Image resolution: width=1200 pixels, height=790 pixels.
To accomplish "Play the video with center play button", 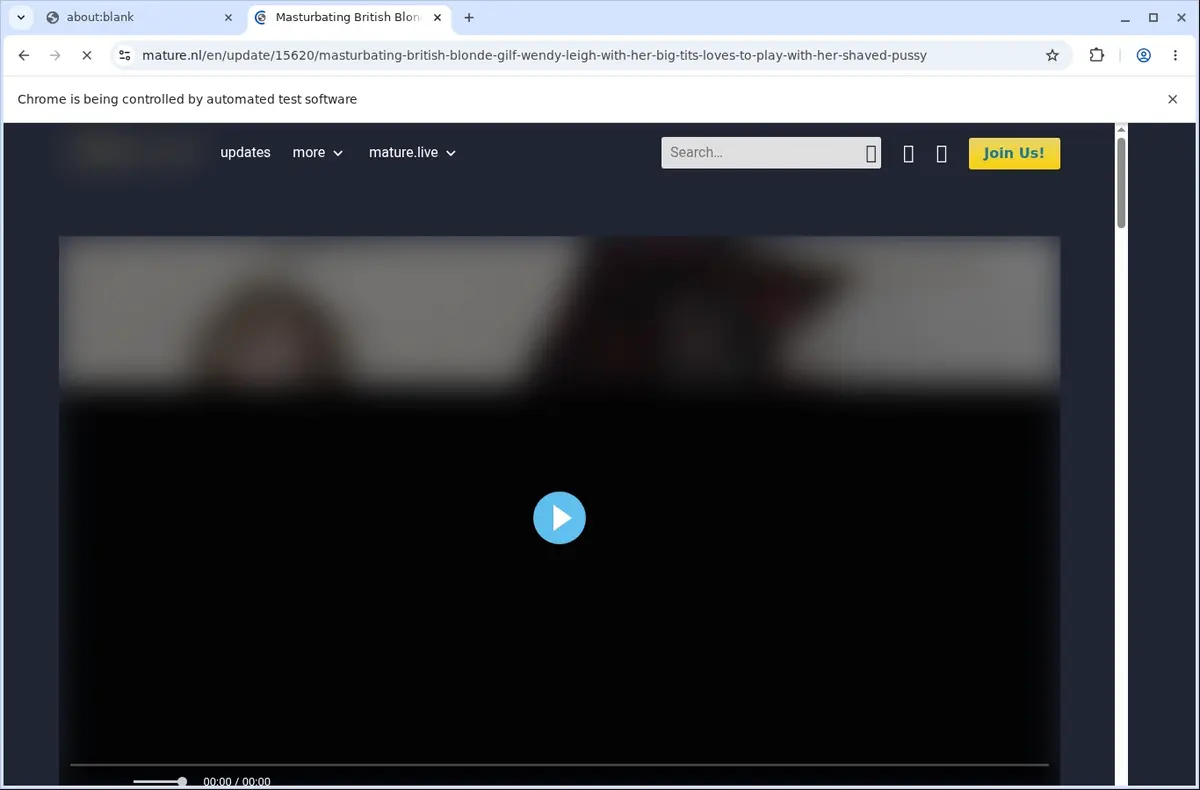I will click(x=559, y=518).
